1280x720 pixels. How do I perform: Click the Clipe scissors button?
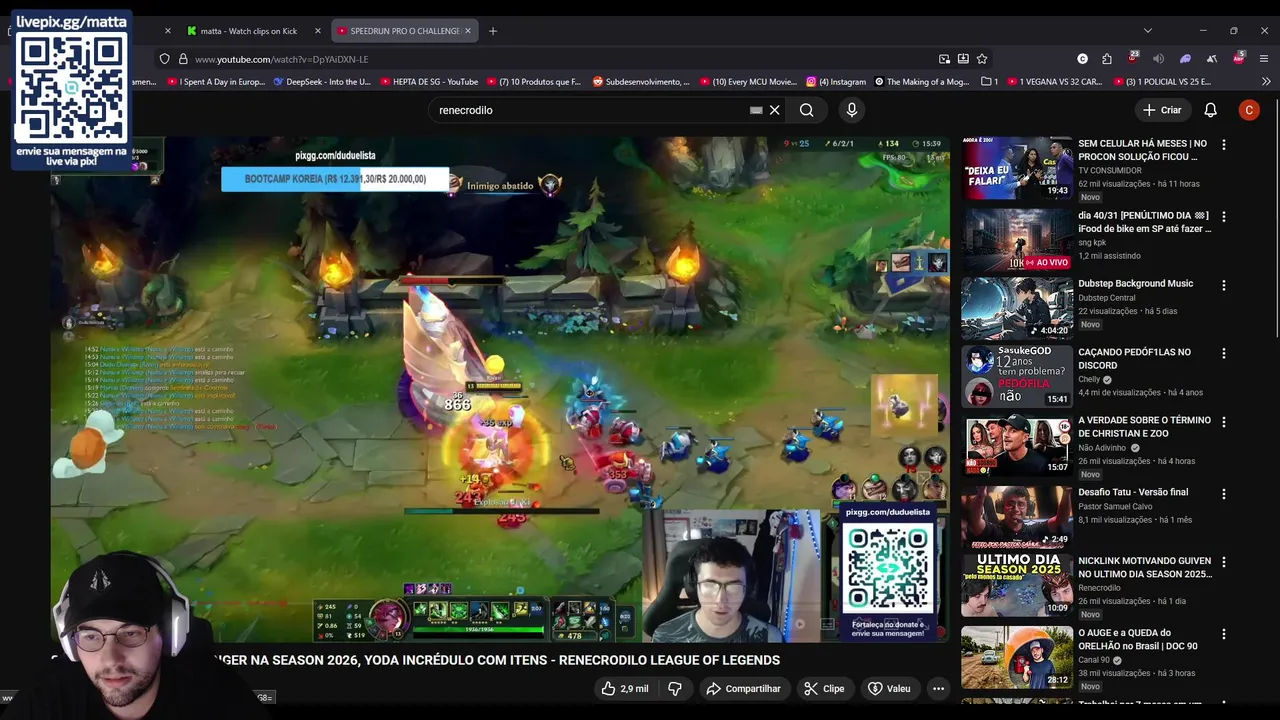825,688
